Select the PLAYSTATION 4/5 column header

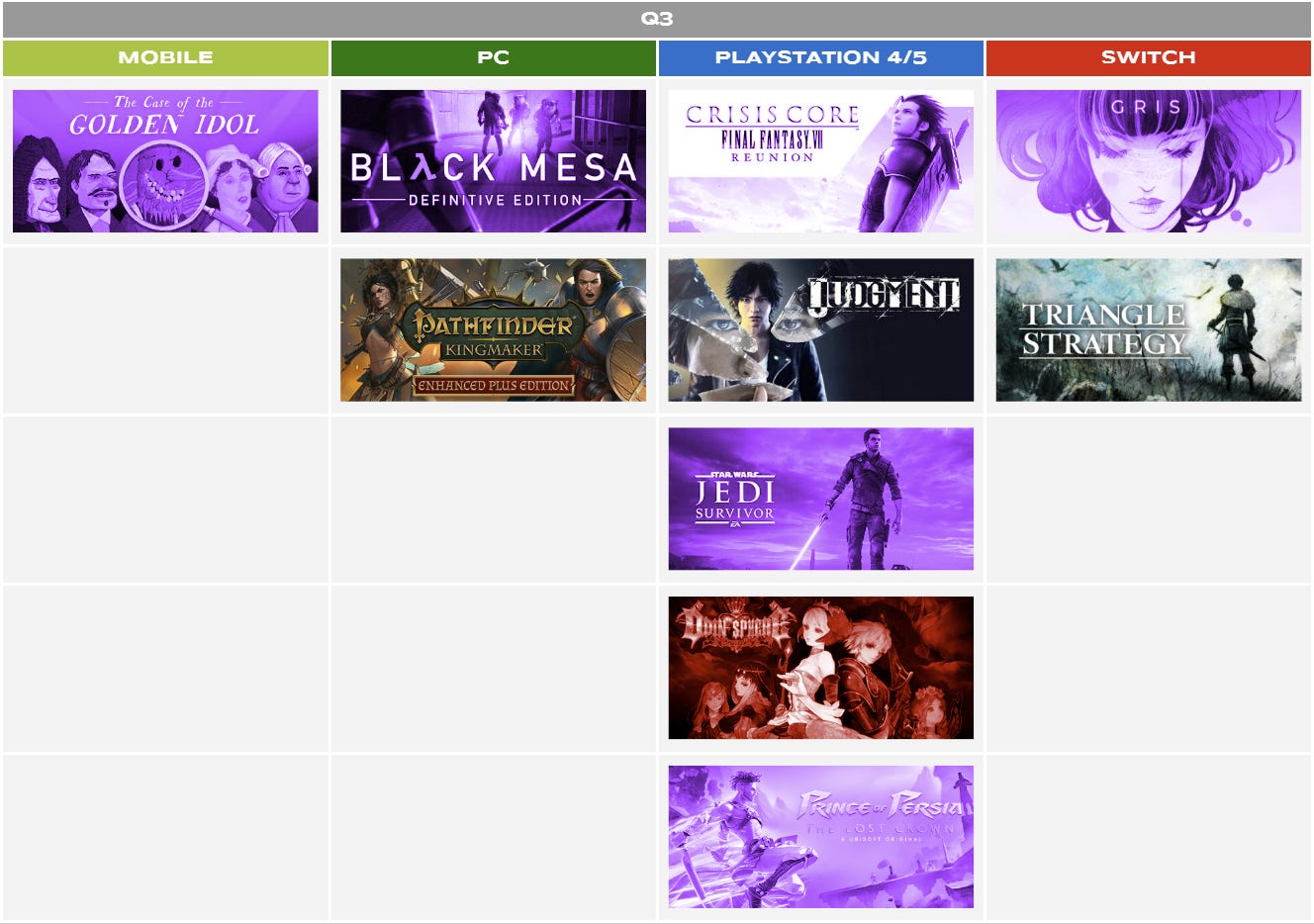[x=820, y=58]
